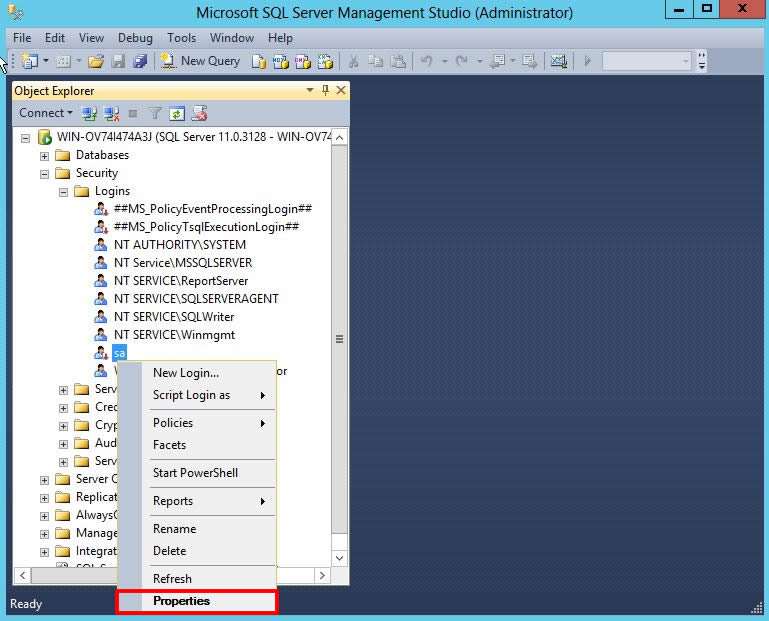The height and width of the screenshot is (621, 769).
Task: Click the Disconnect server icon
Action: [x=111, y=114]
